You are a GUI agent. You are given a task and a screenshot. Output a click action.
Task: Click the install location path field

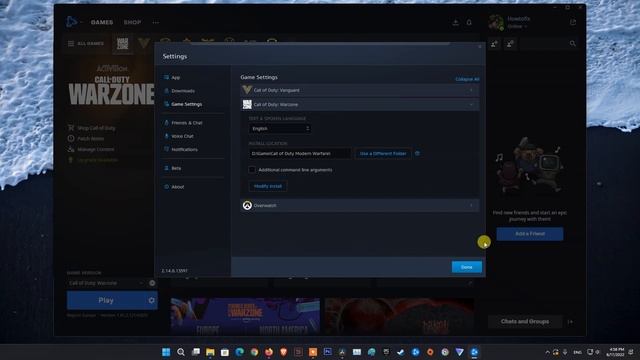[300, 153]
